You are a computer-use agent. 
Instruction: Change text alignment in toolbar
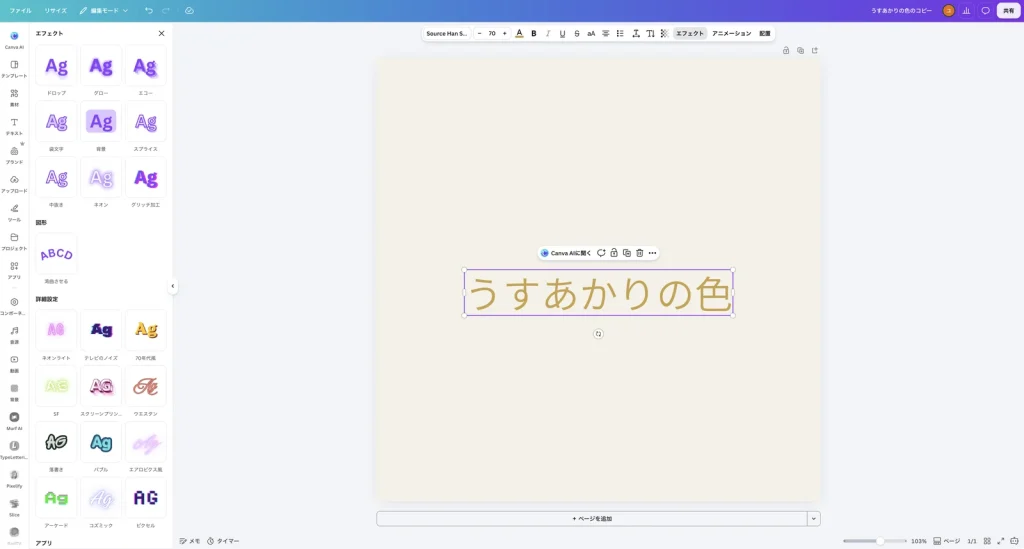coord(605,33)
